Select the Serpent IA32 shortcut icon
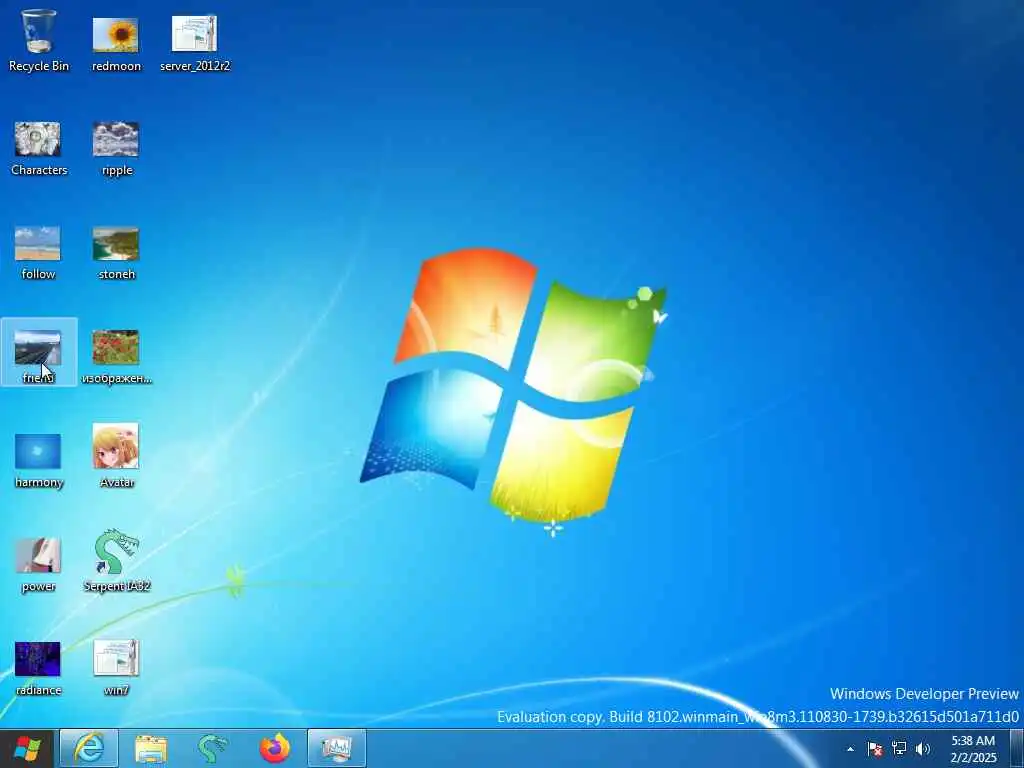 click(x=117, y=560)
